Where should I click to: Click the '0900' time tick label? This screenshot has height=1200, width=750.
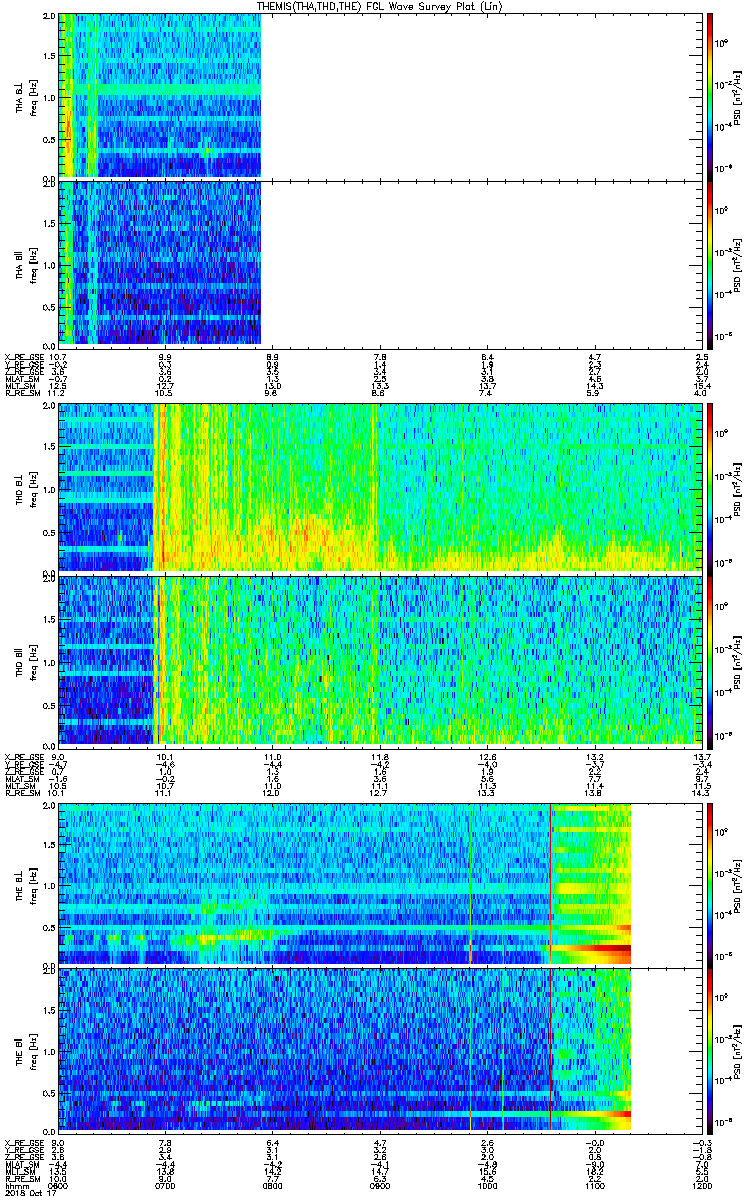tap(380, 1185)
